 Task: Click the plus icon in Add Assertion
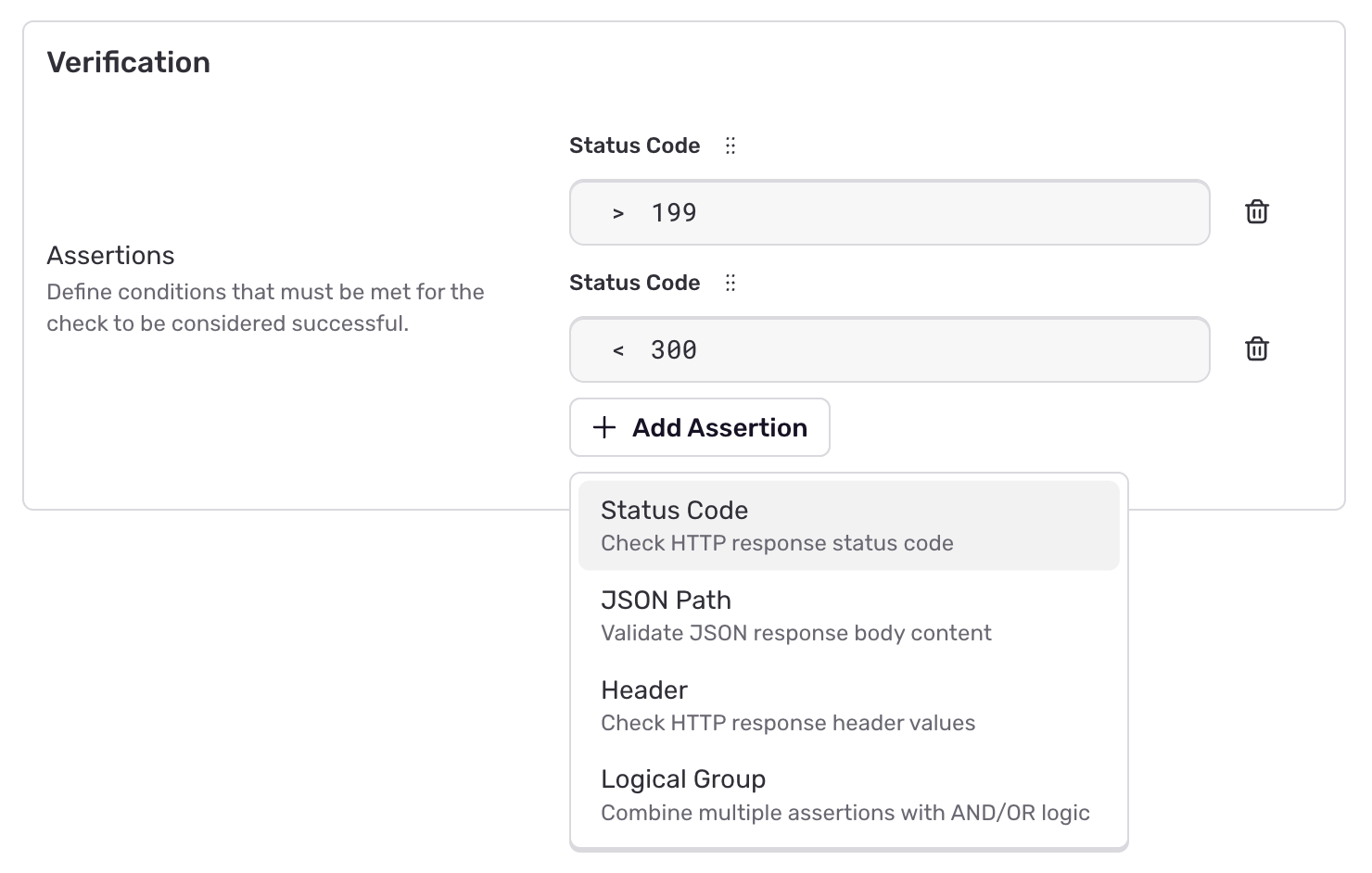click(604, 427)
